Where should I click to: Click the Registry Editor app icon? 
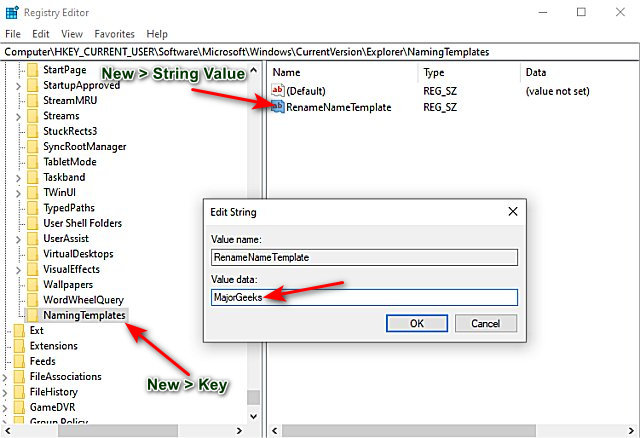pyautogui.click(x=12, y=13)
